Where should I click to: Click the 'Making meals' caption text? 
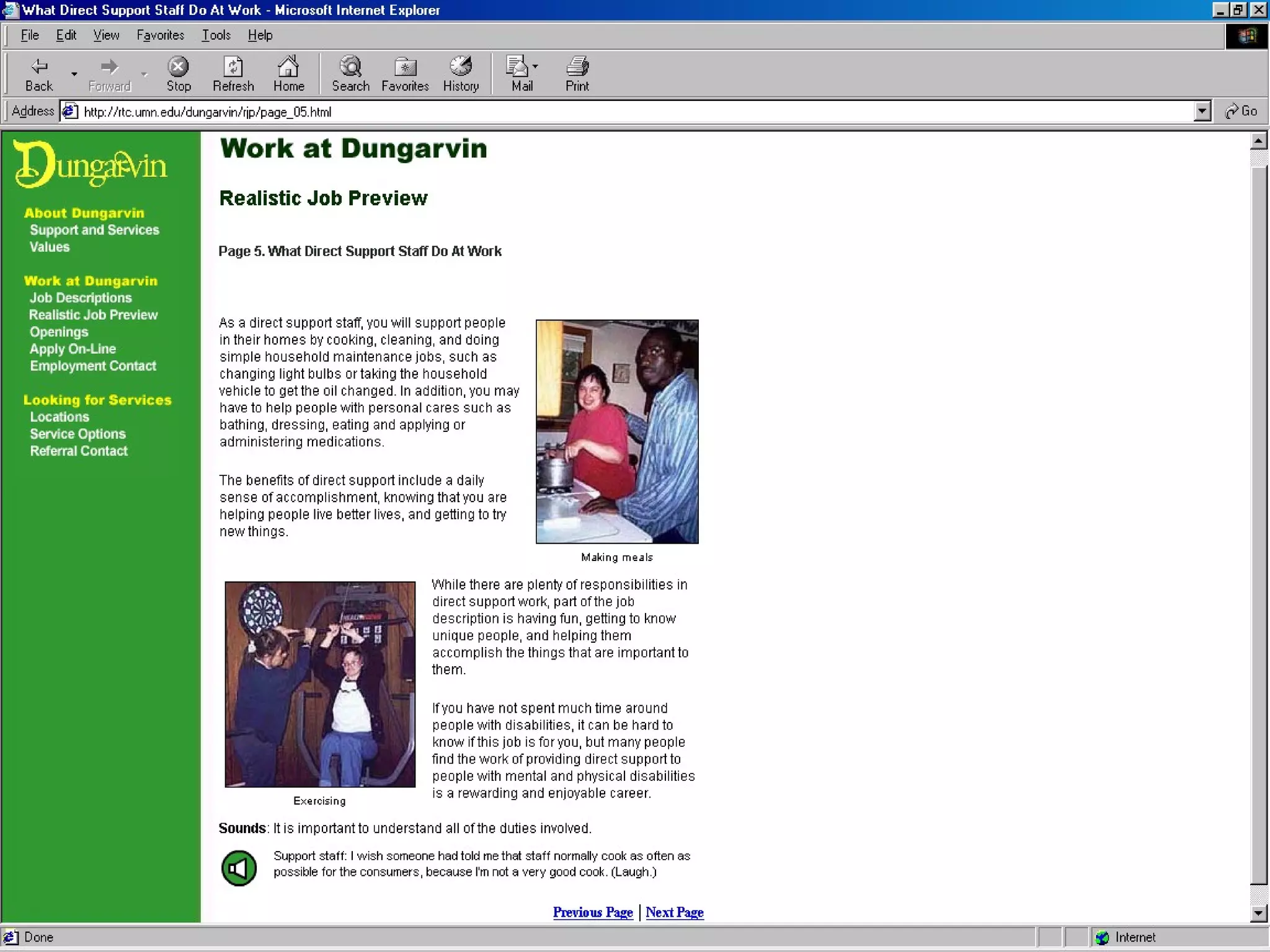point(617,557)
